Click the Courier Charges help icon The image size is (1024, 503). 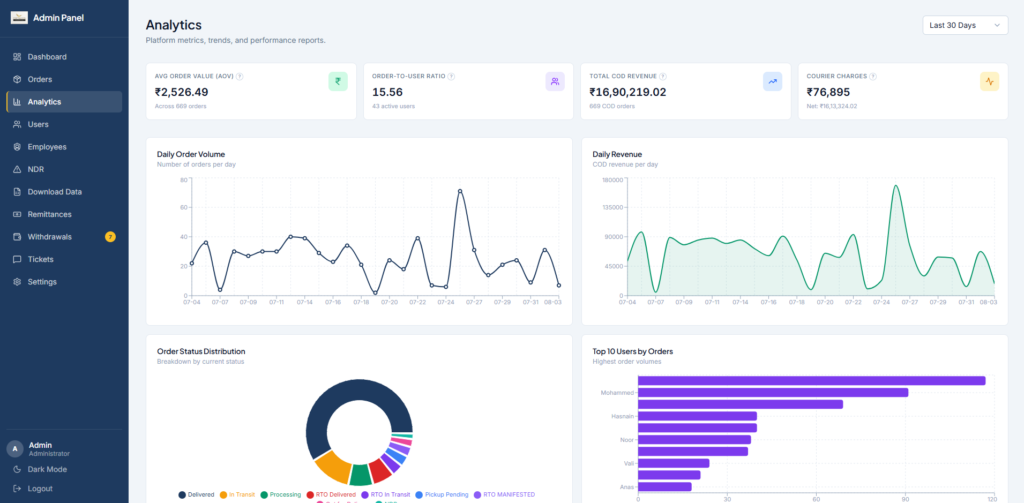[x=873, y=76]
